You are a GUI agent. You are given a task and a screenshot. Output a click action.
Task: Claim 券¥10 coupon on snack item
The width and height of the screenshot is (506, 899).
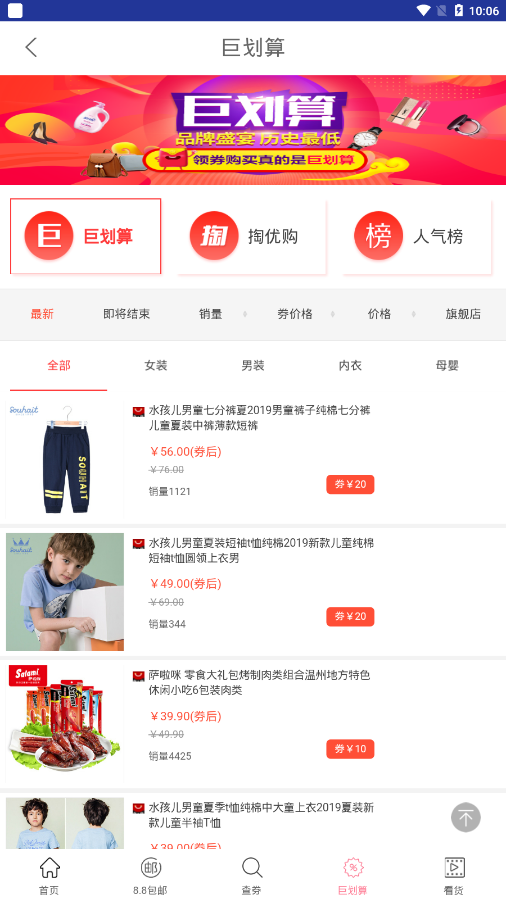tap(350, 749)
